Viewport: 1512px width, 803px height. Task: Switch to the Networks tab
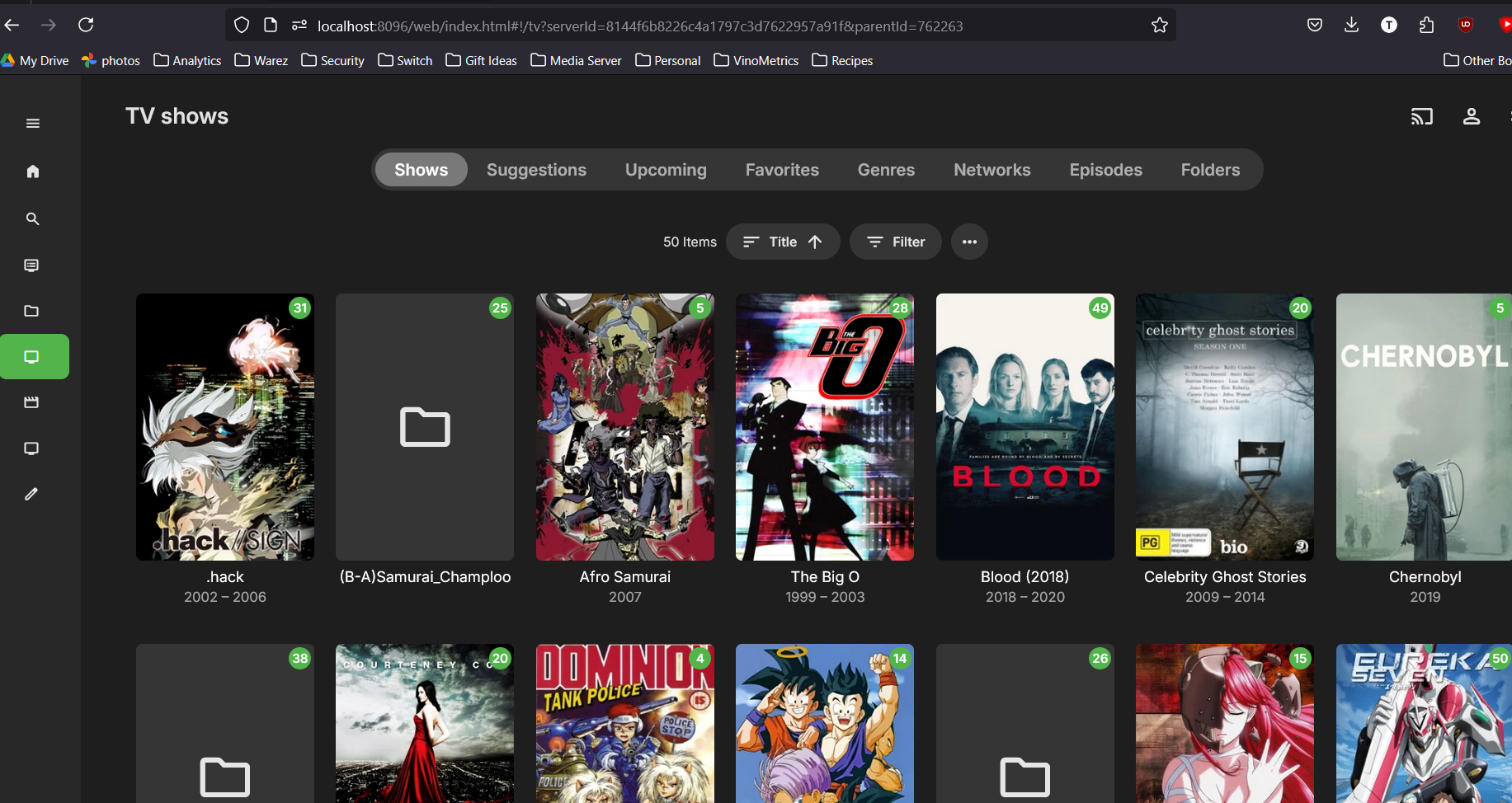992,170
